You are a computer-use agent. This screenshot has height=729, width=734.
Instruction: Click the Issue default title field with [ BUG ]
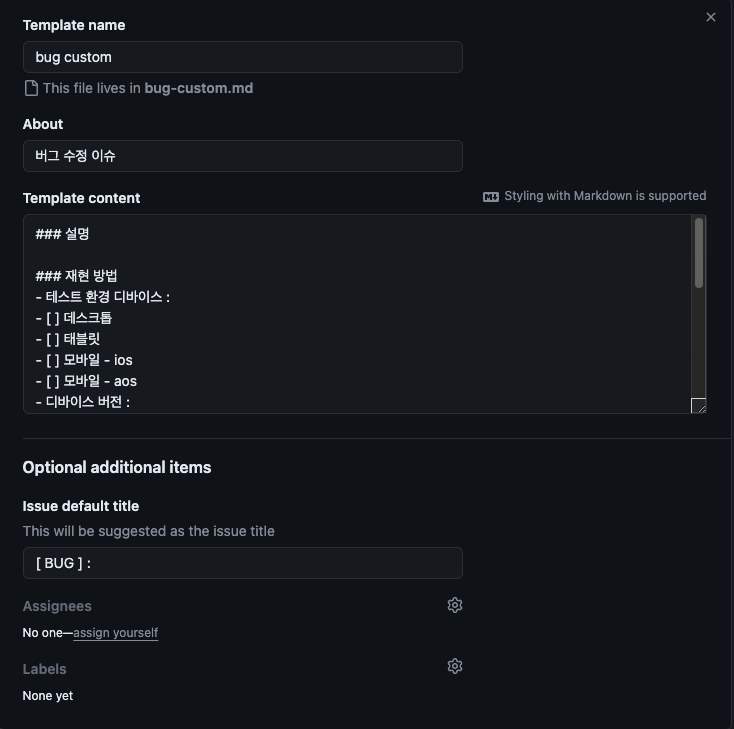pos(242,563)
